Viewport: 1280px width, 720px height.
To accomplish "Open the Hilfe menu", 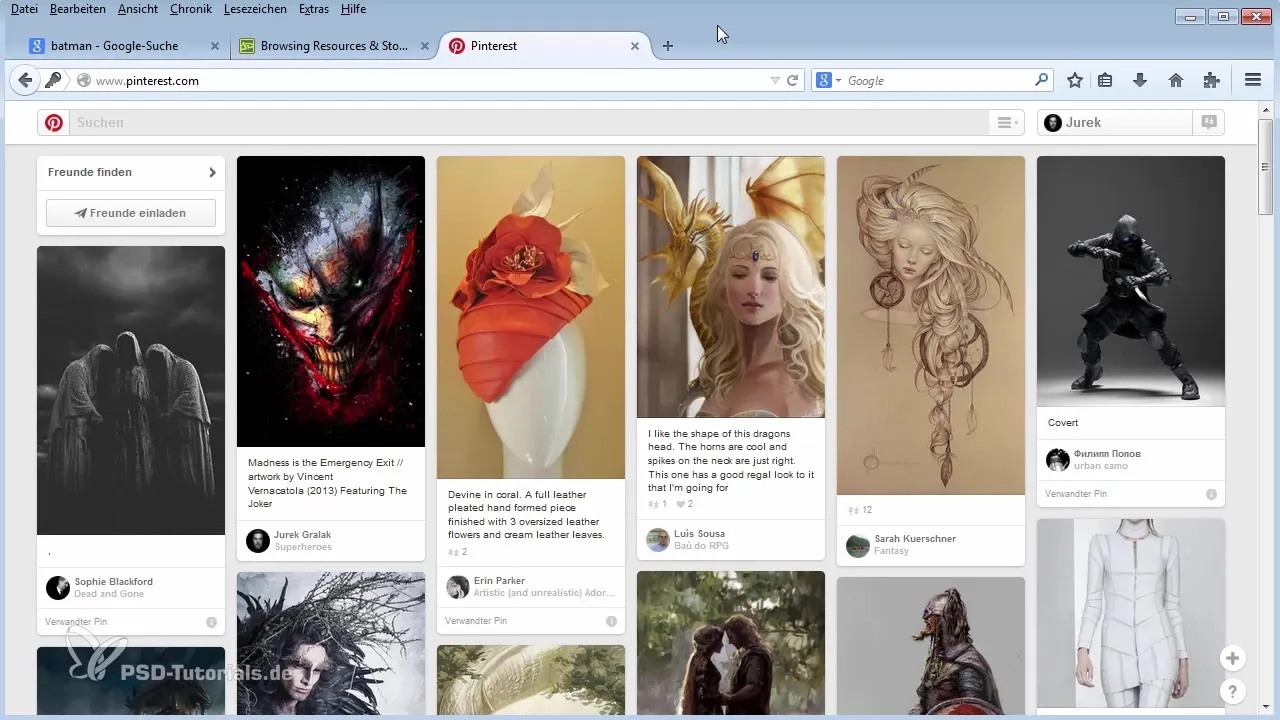I will click(x=354, y=9).
